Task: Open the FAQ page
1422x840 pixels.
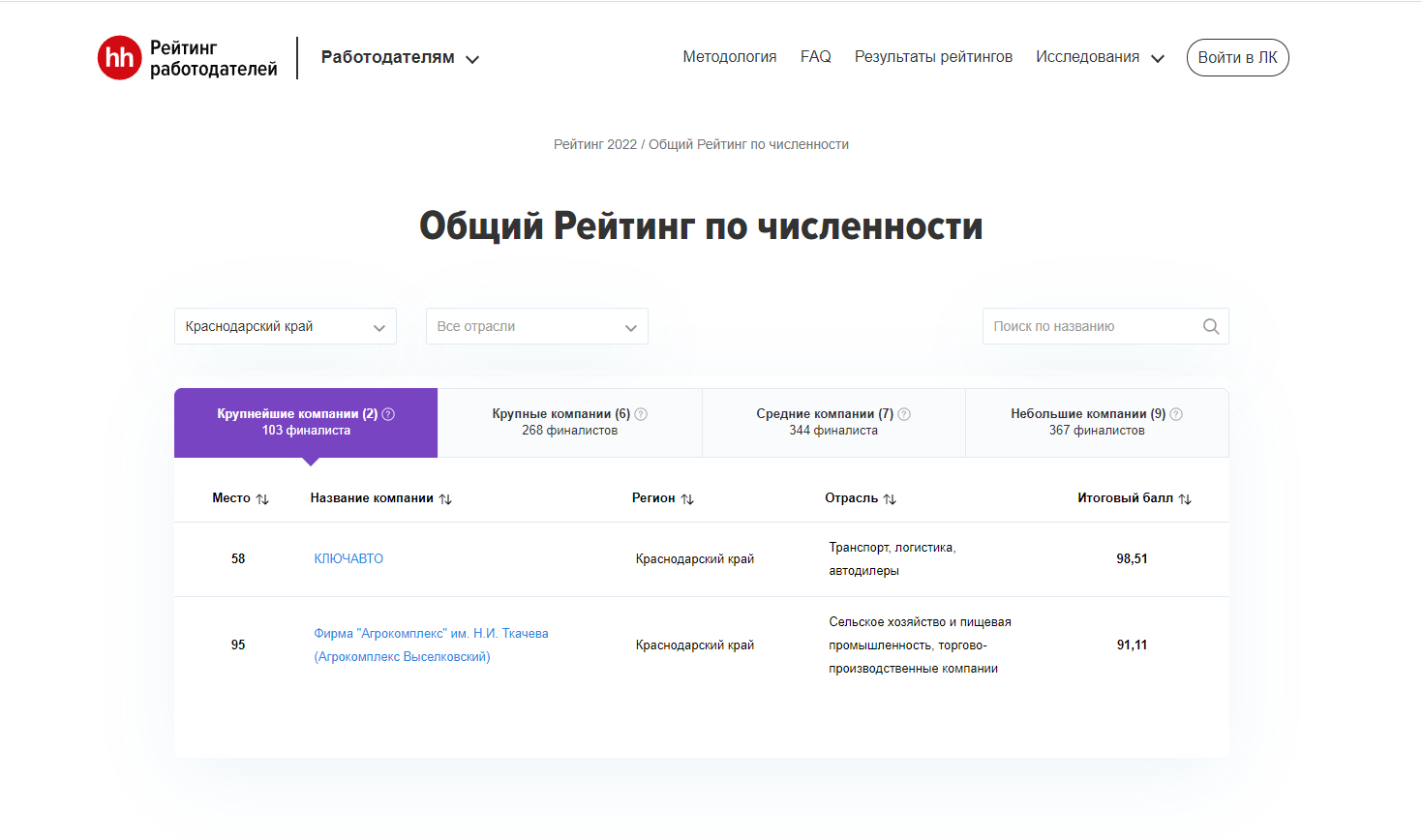Action: point(816,57)
